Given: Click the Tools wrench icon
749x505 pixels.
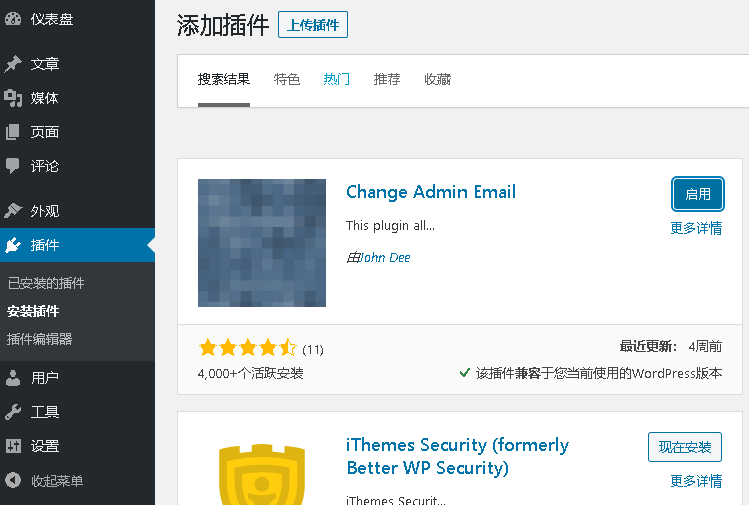Looking at the screenshot, I should click(13, 412).
